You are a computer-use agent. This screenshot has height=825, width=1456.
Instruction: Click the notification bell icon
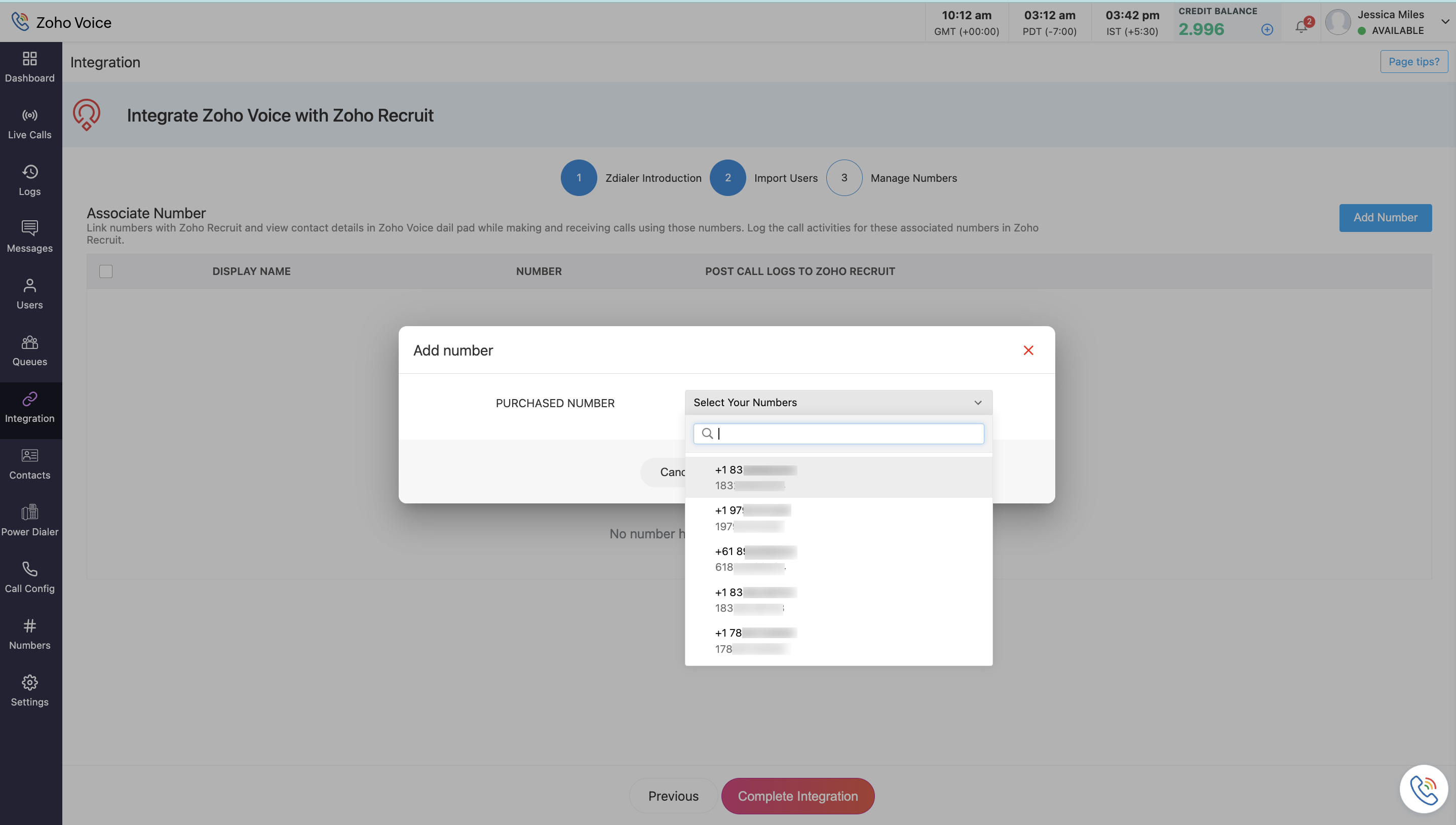pyautogui.click(x=1300, y=27)
